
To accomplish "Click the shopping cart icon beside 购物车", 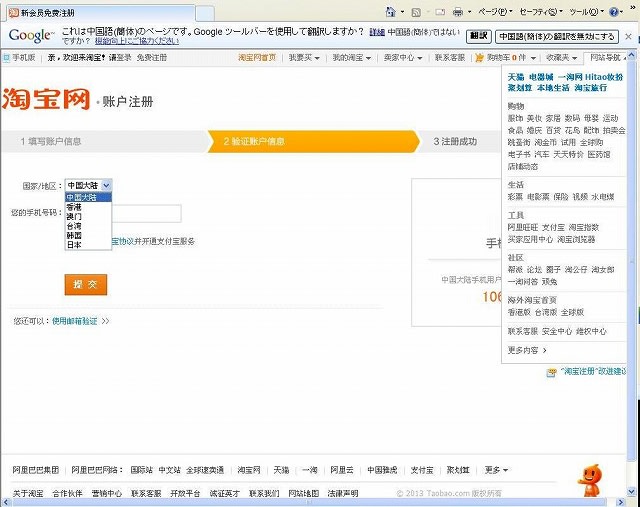I will pos(480,58).
